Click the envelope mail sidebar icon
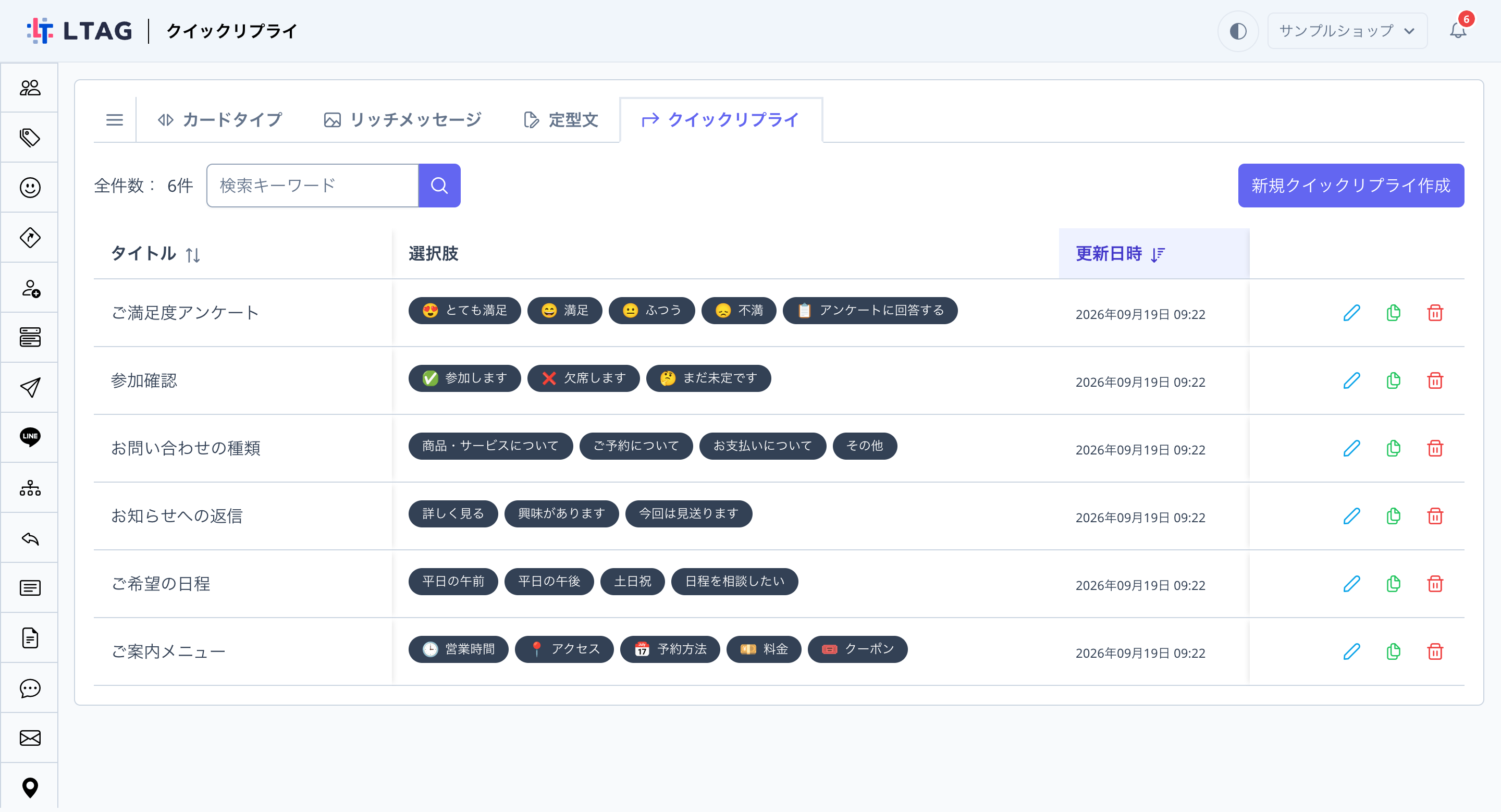 click(30, 738)
